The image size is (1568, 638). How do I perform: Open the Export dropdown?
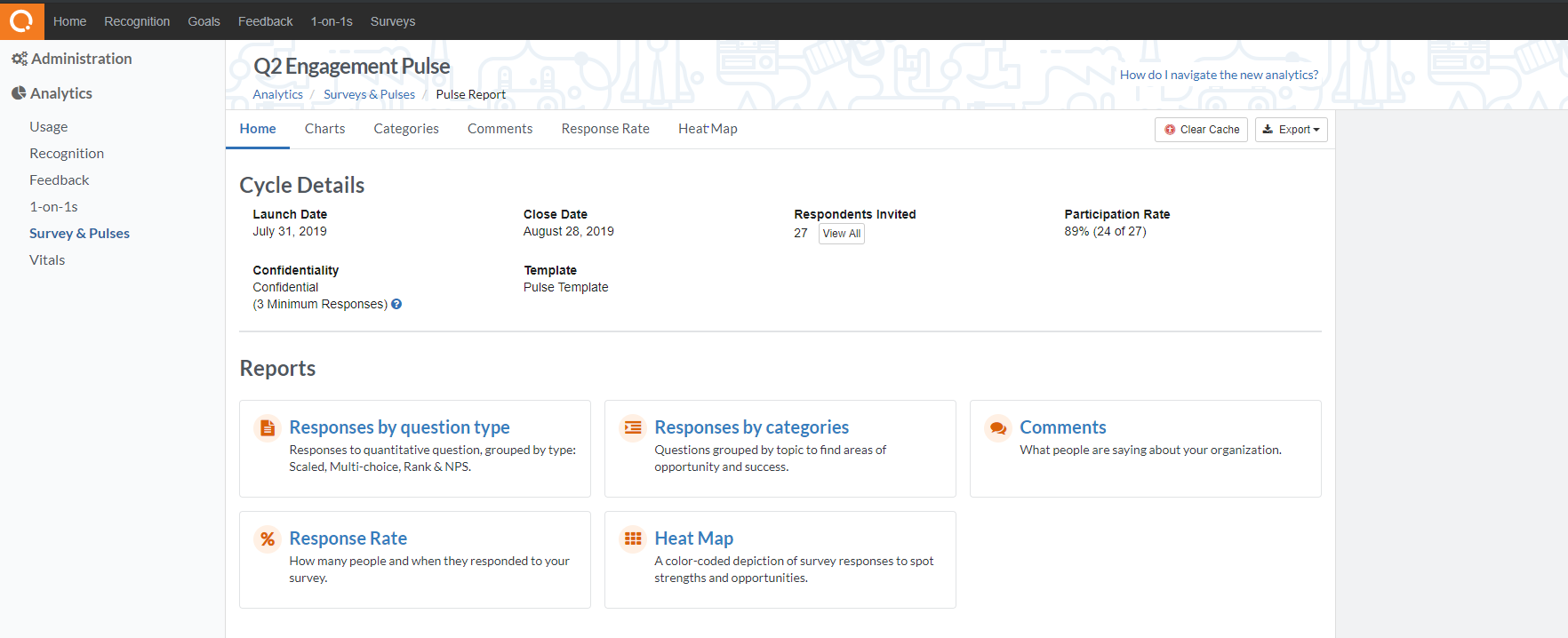click(1291, 130)
